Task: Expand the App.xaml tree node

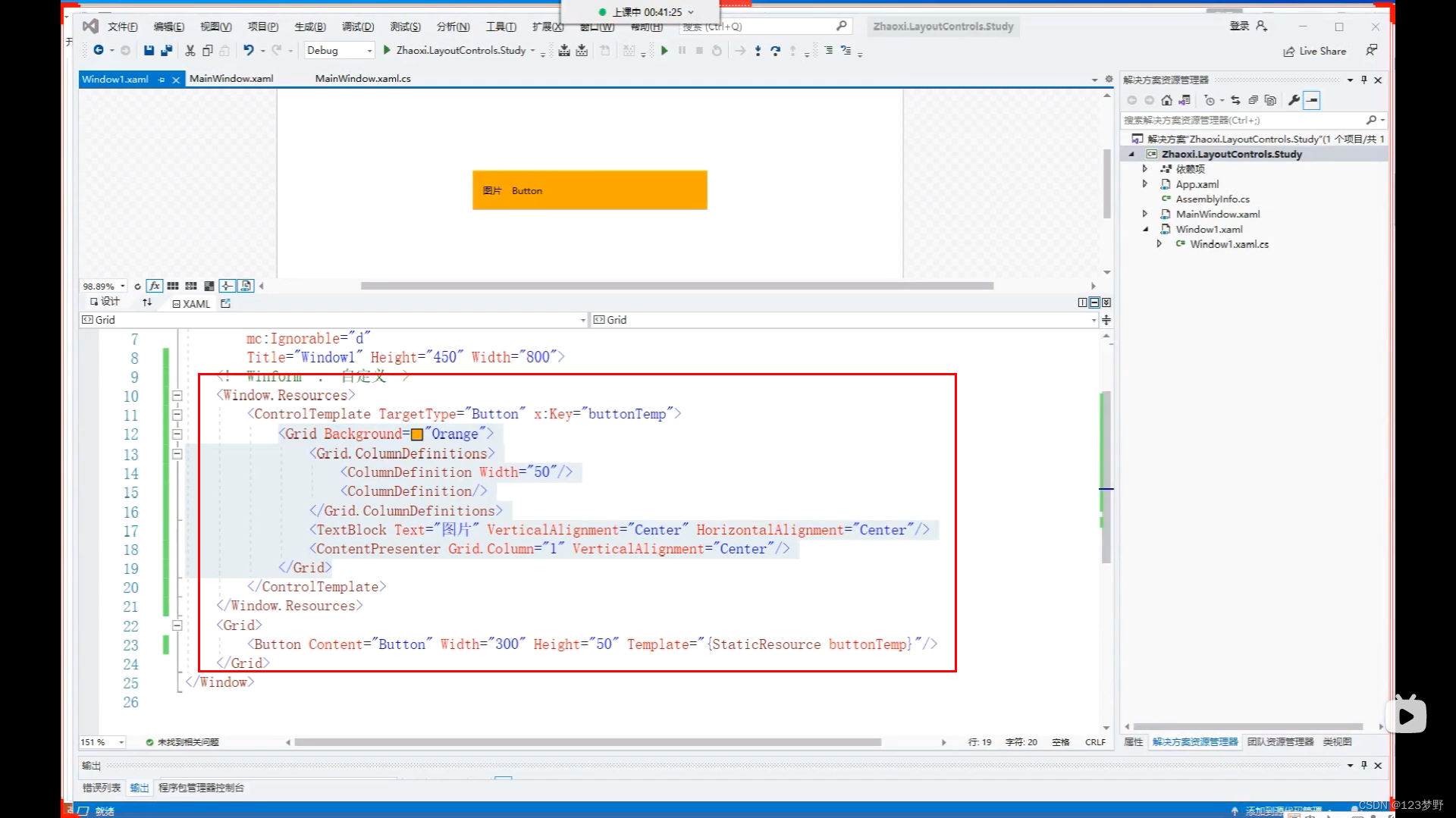Action: point(1145,184)
